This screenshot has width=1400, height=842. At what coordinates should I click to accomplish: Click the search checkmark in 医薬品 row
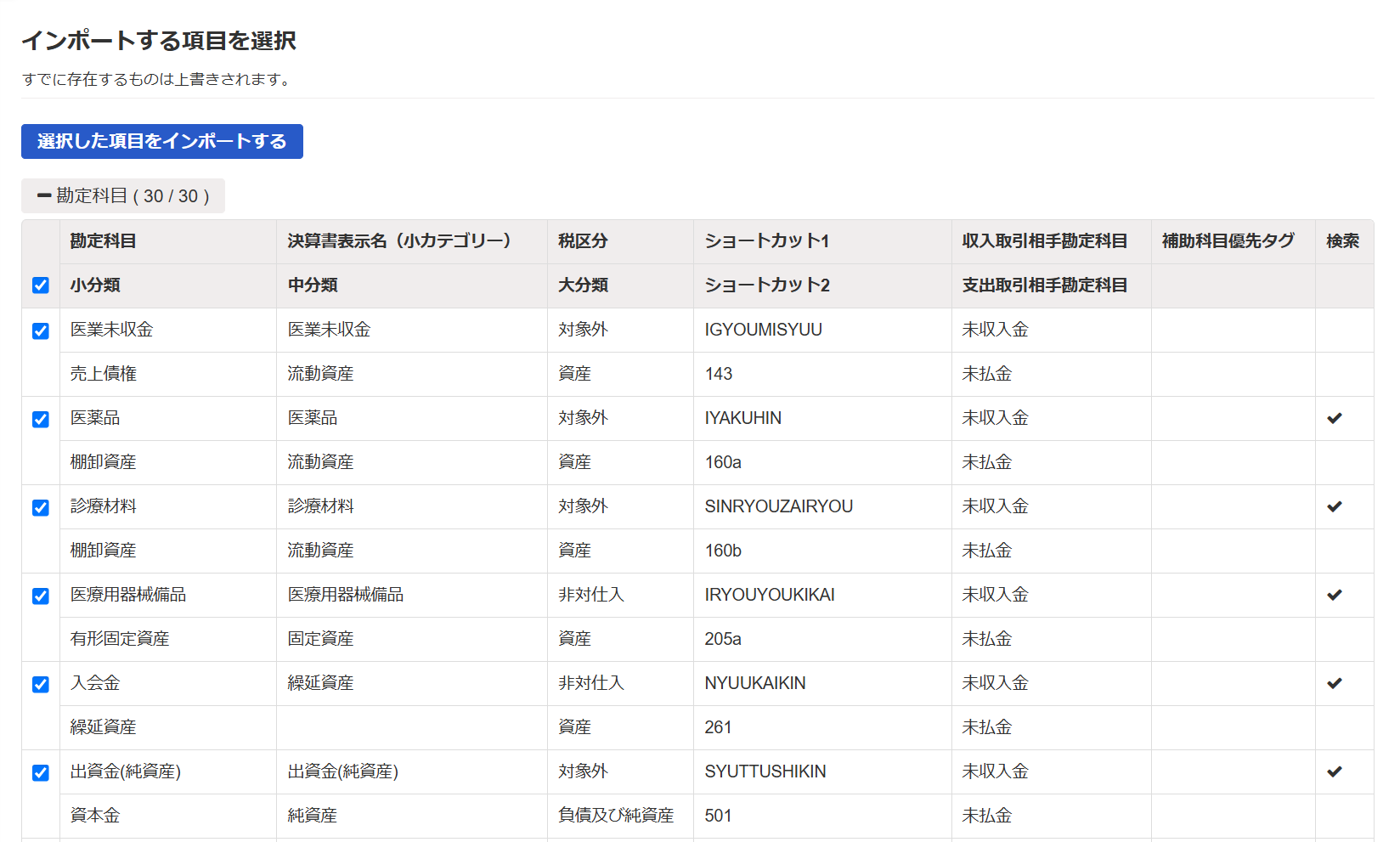(x=1335, y=418)
